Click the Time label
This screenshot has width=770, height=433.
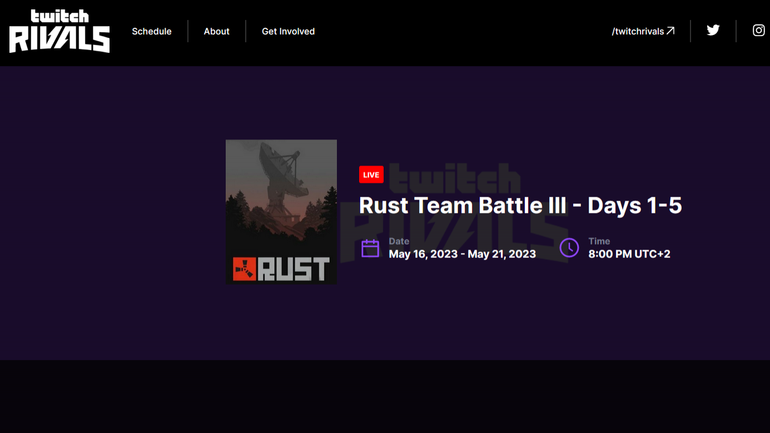(599, 241)
